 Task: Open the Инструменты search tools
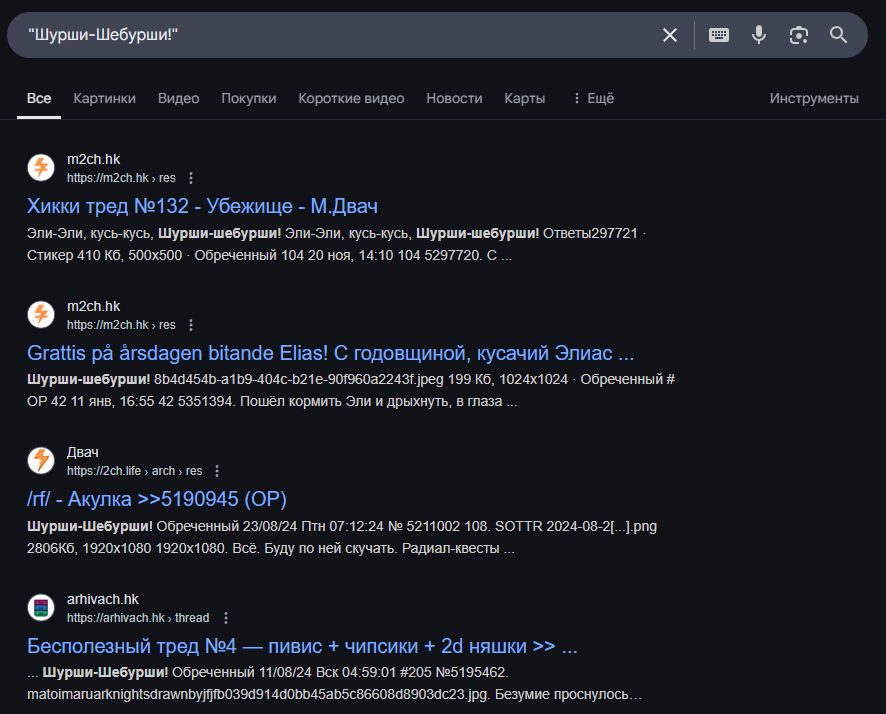click(814, 98)
